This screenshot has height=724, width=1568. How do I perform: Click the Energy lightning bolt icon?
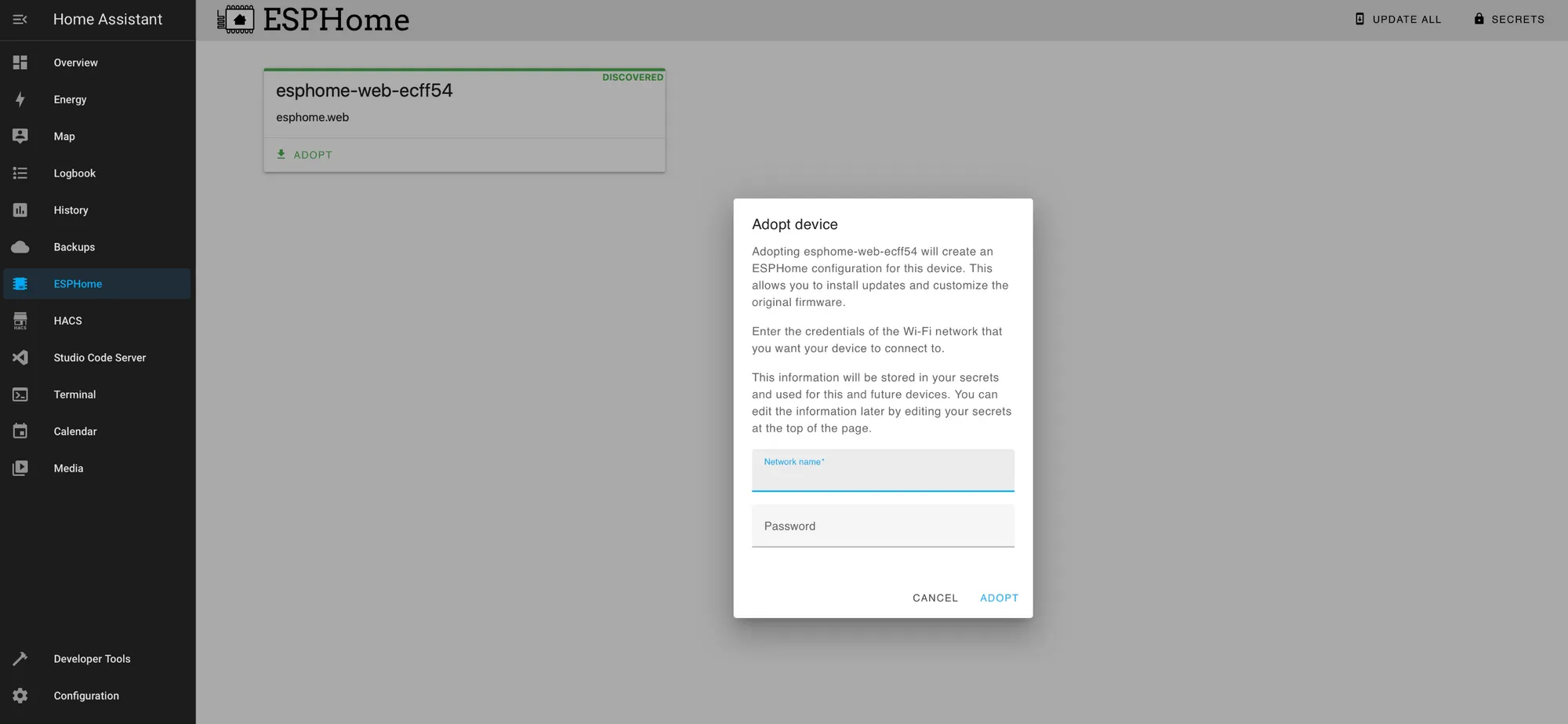coord(20,100)
